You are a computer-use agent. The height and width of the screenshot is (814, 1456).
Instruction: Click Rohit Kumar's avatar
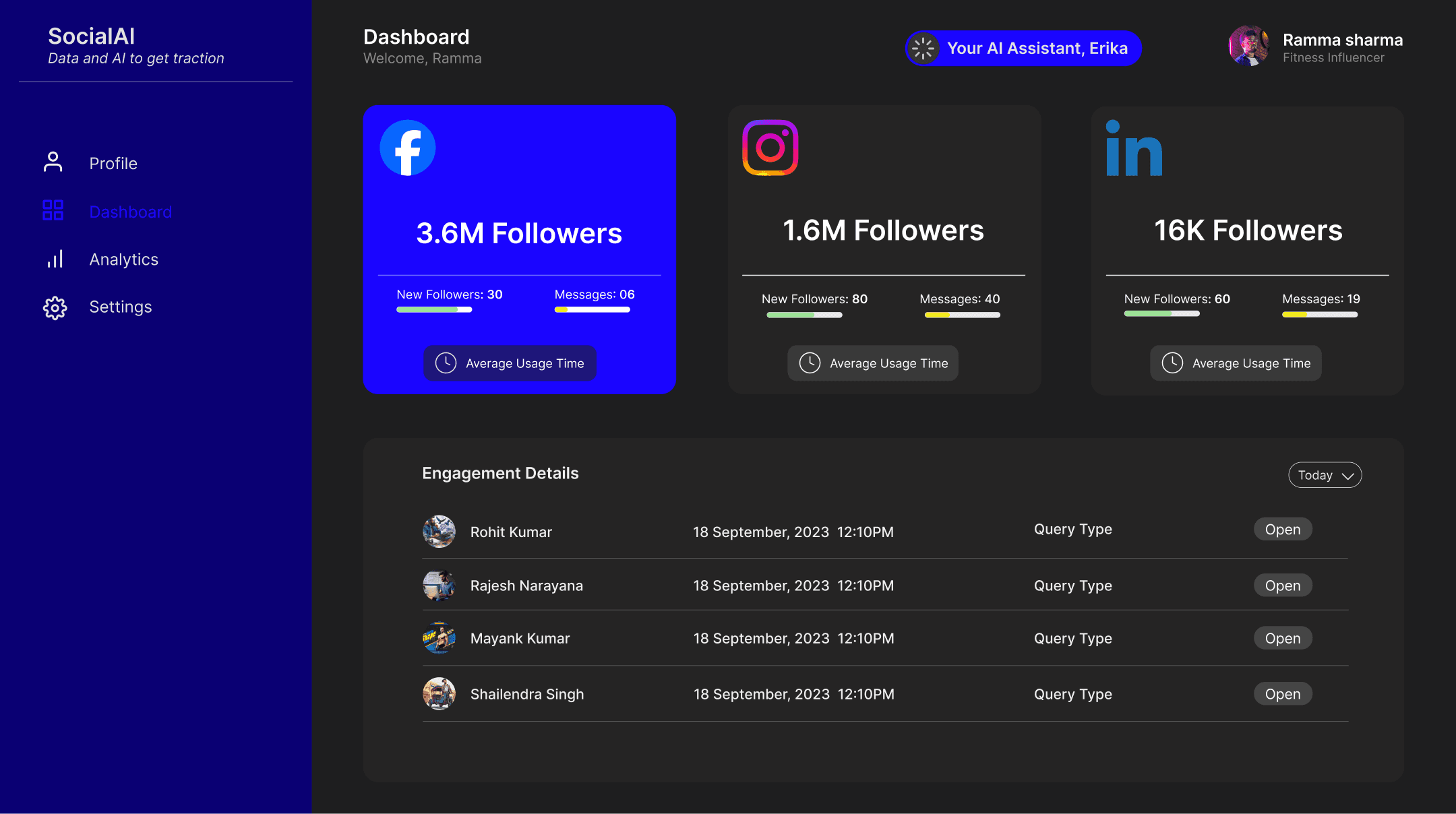click(x=439, y=532)
